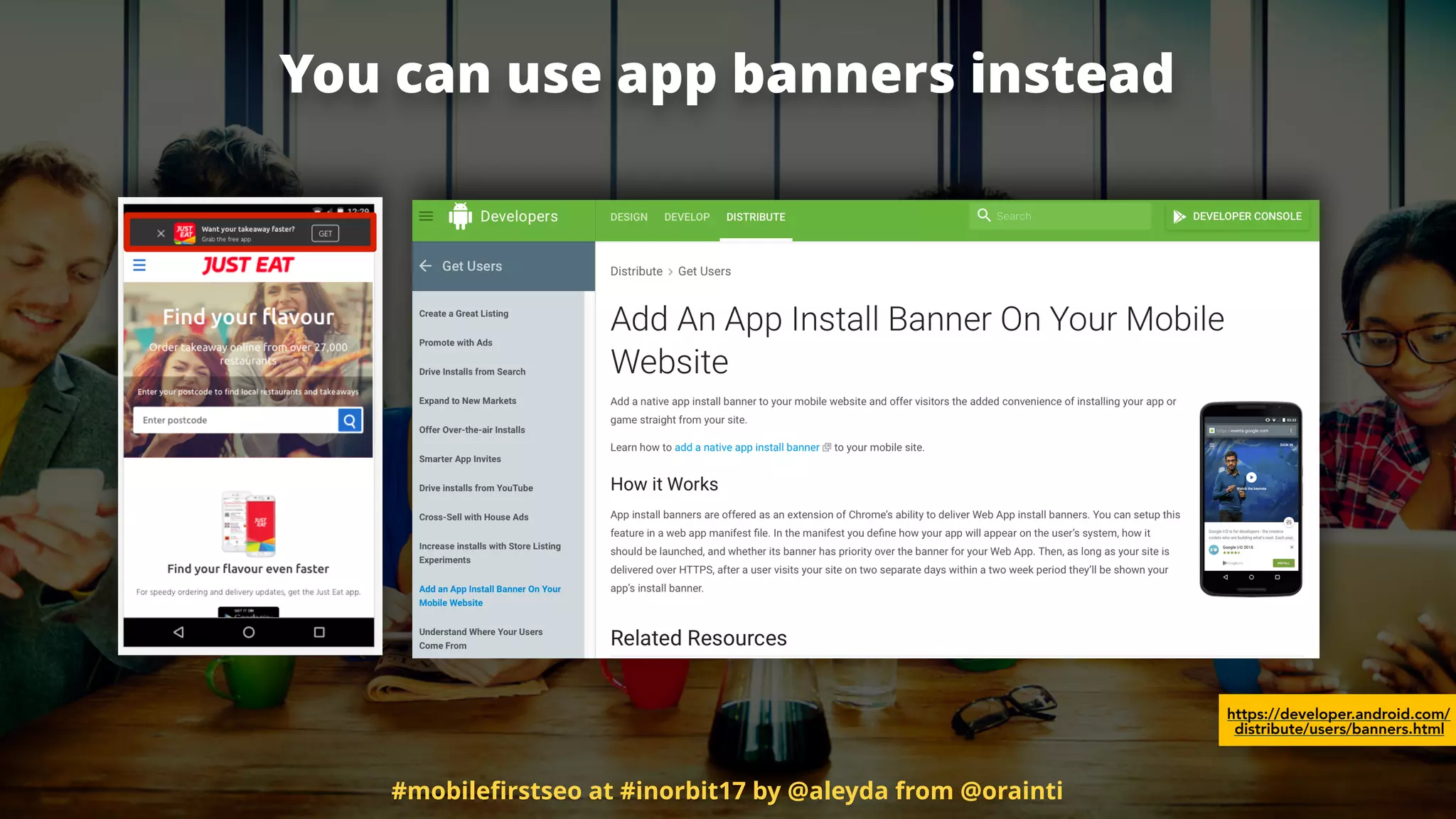Image resolution: width=1456 pixels, height=819 pixels.
Task: Tap the Android recent apps button
Action: [319, 632]
